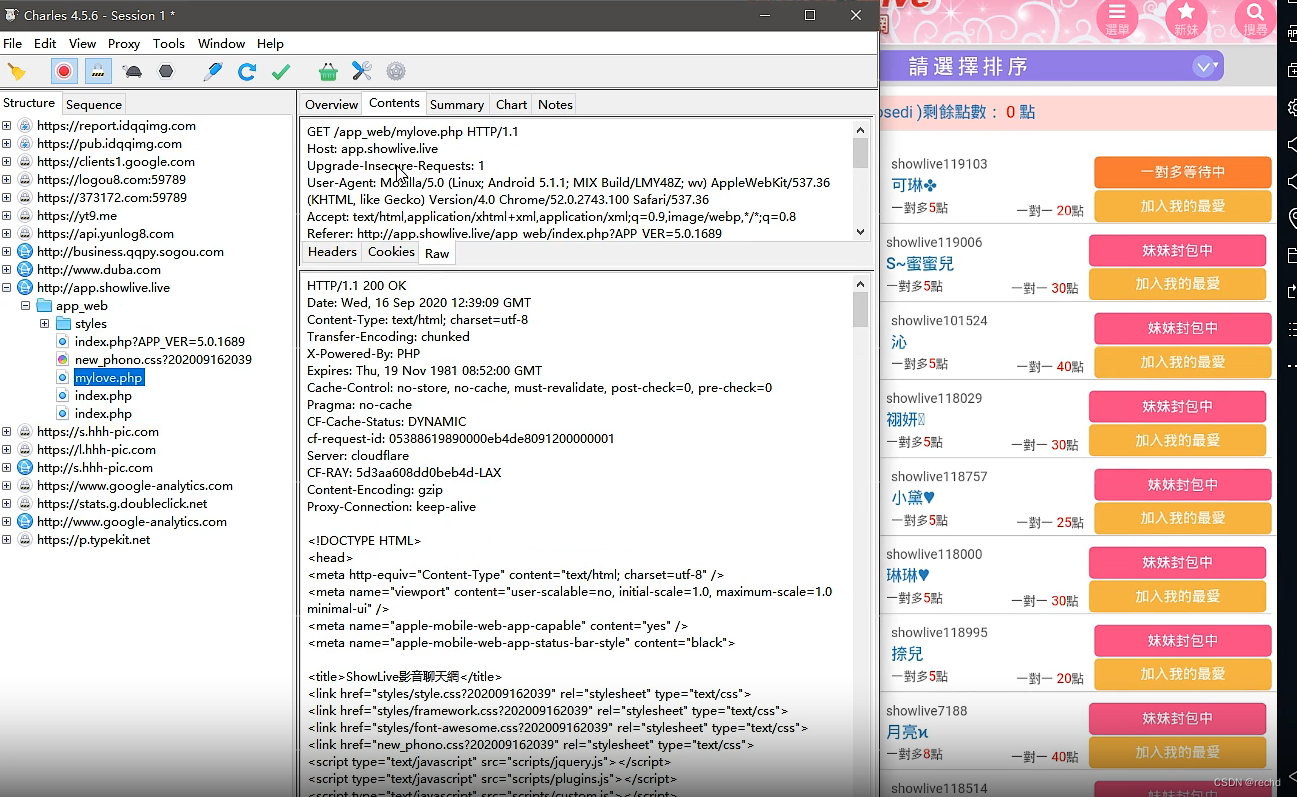The width and height of the screenshot is (1297, 797).
Task: Repeat selected request with blue arrow
Action: click(247, 71)
